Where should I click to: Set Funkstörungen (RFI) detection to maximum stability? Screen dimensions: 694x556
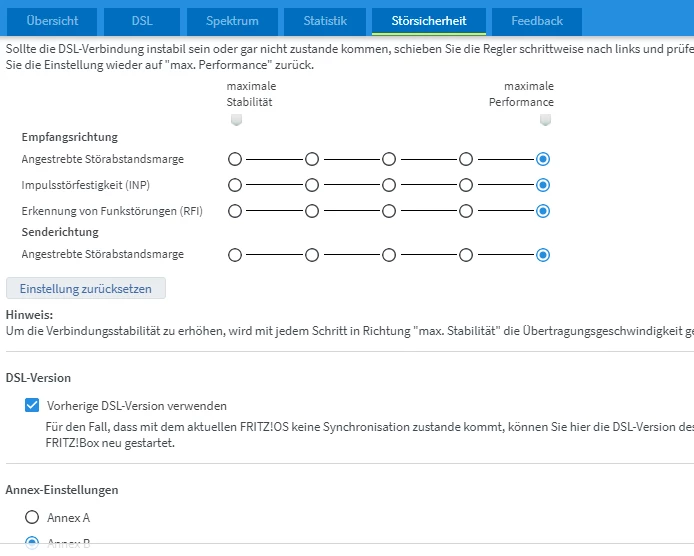coord(235,211)
